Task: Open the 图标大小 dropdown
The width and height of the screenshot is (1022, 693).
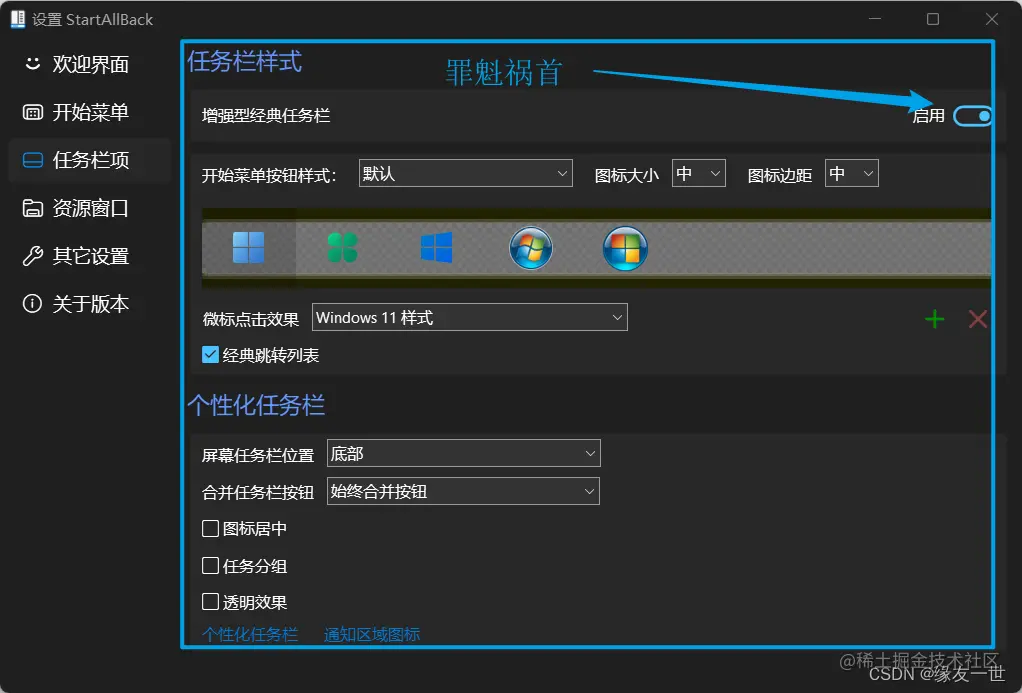Action: 698,173
